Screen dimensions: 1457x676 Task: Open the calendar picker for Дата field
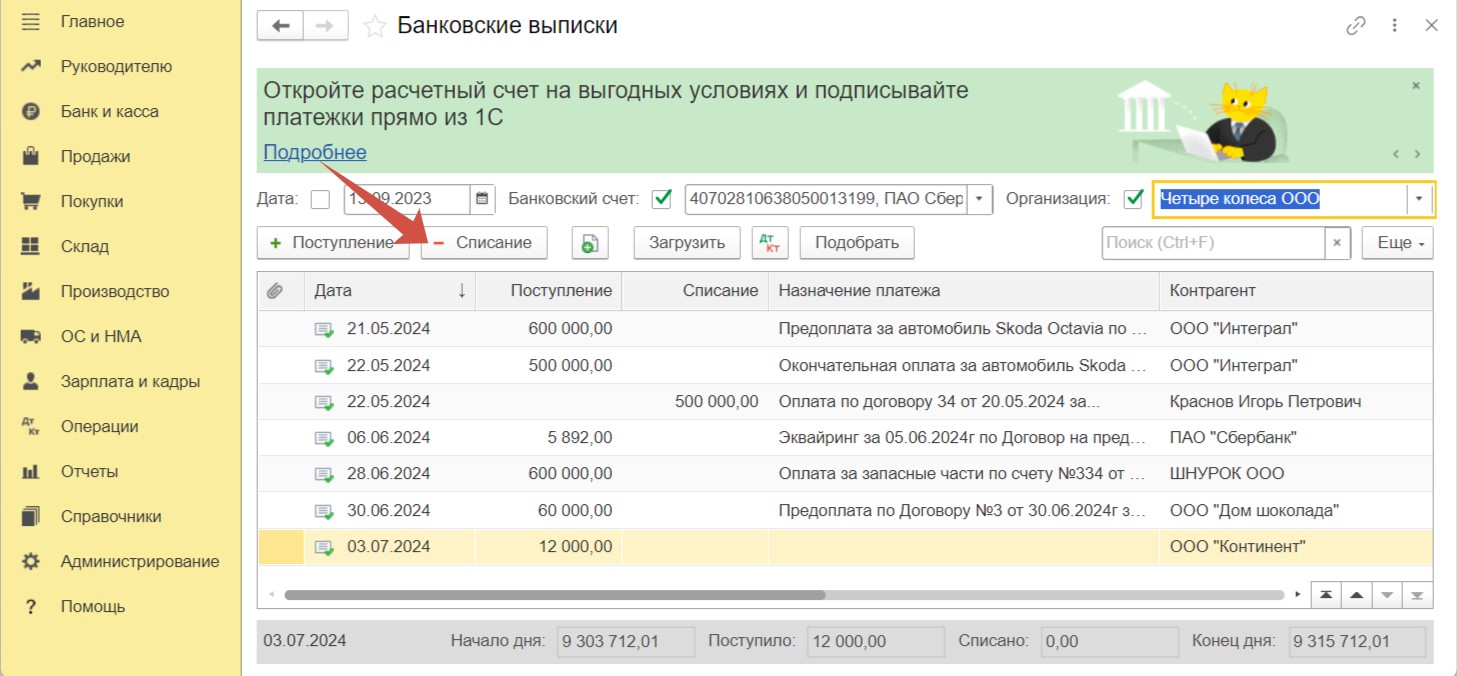[x=483, y=199]
